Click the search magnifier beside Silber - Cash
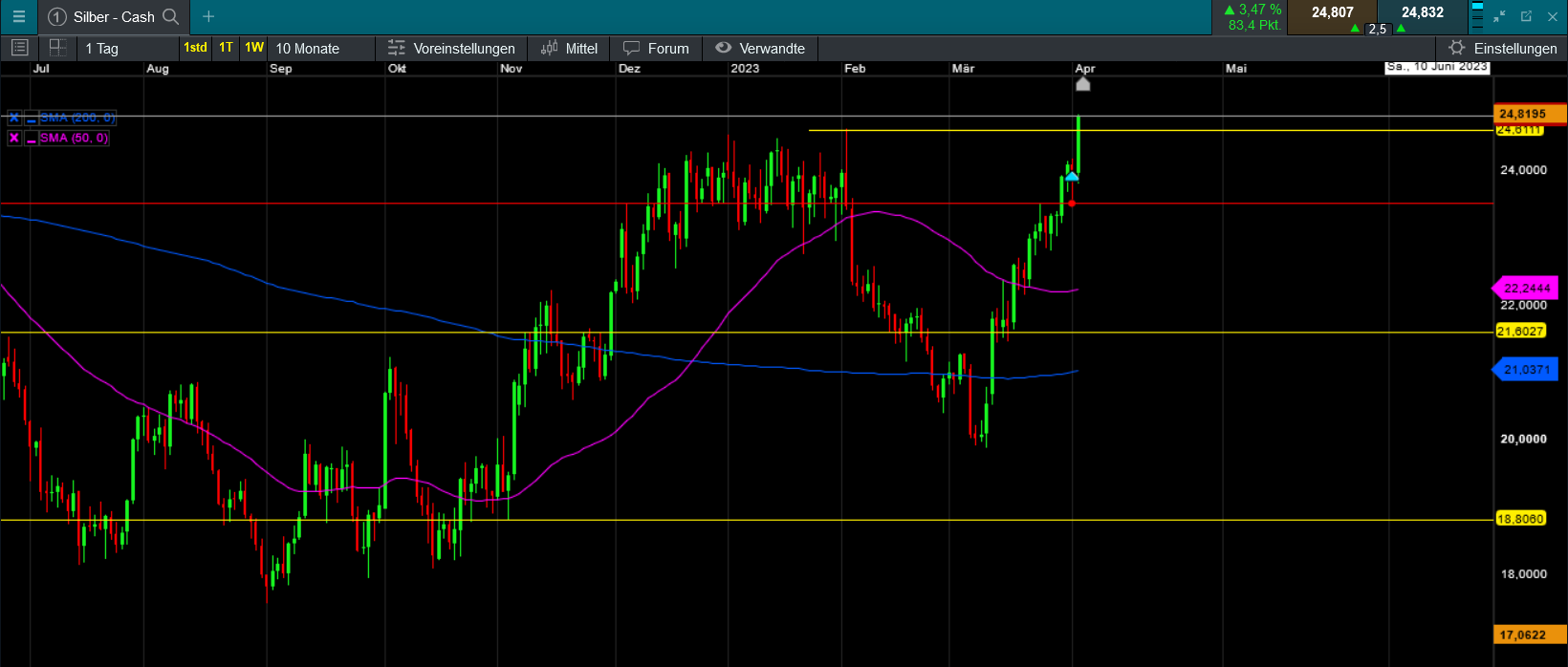1568x667 pixels. (x=171, y=16)
